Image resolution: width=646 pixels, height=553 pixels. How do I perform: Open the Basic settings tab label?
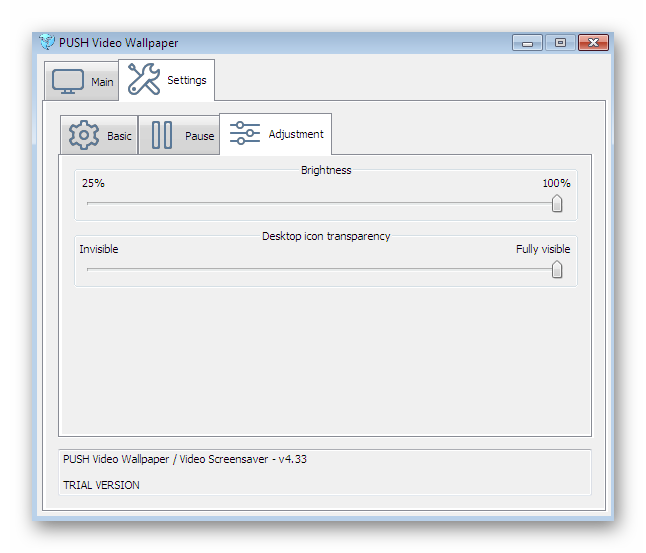119,136
